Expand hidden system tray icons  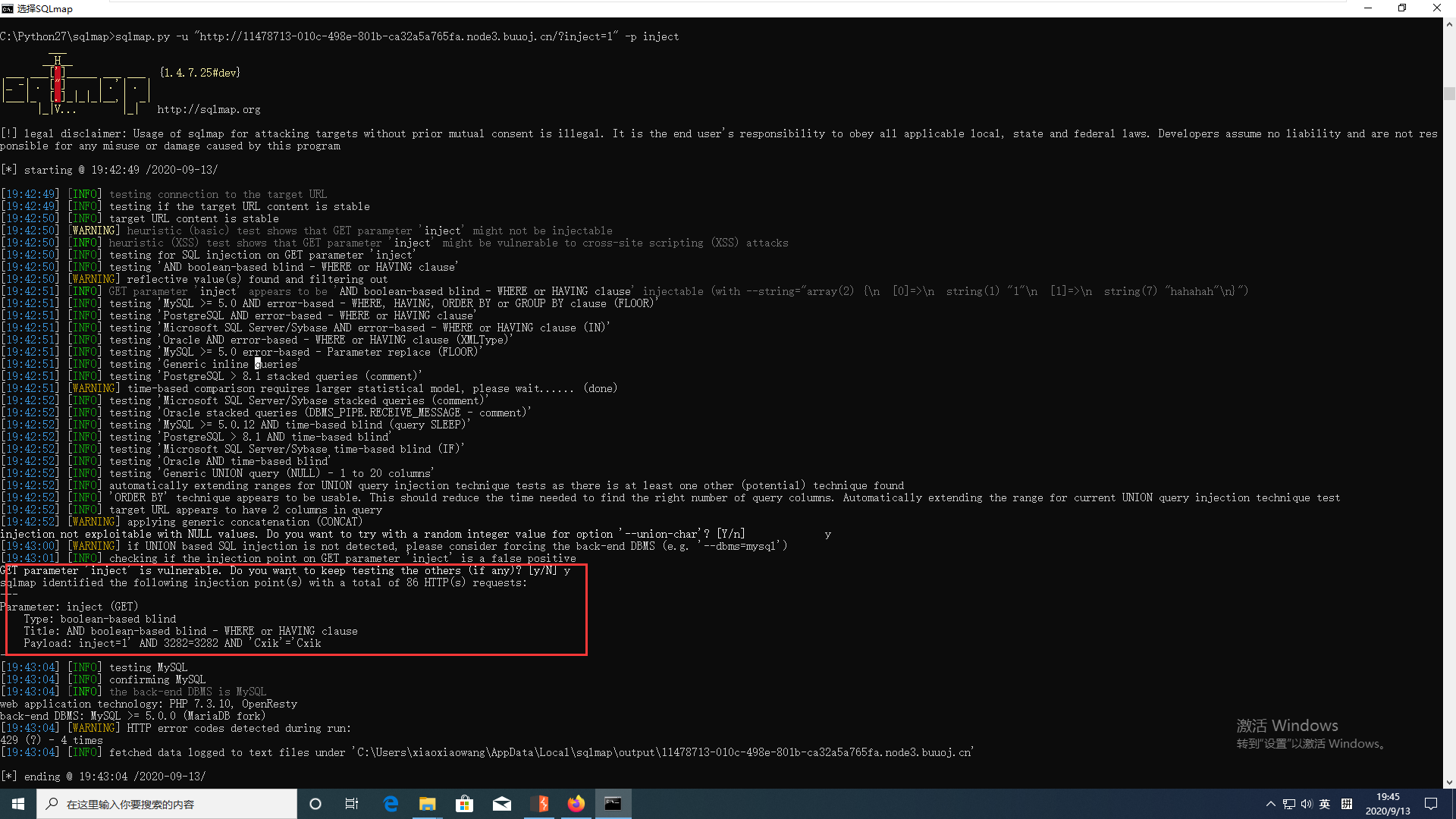click(1270, 804)
